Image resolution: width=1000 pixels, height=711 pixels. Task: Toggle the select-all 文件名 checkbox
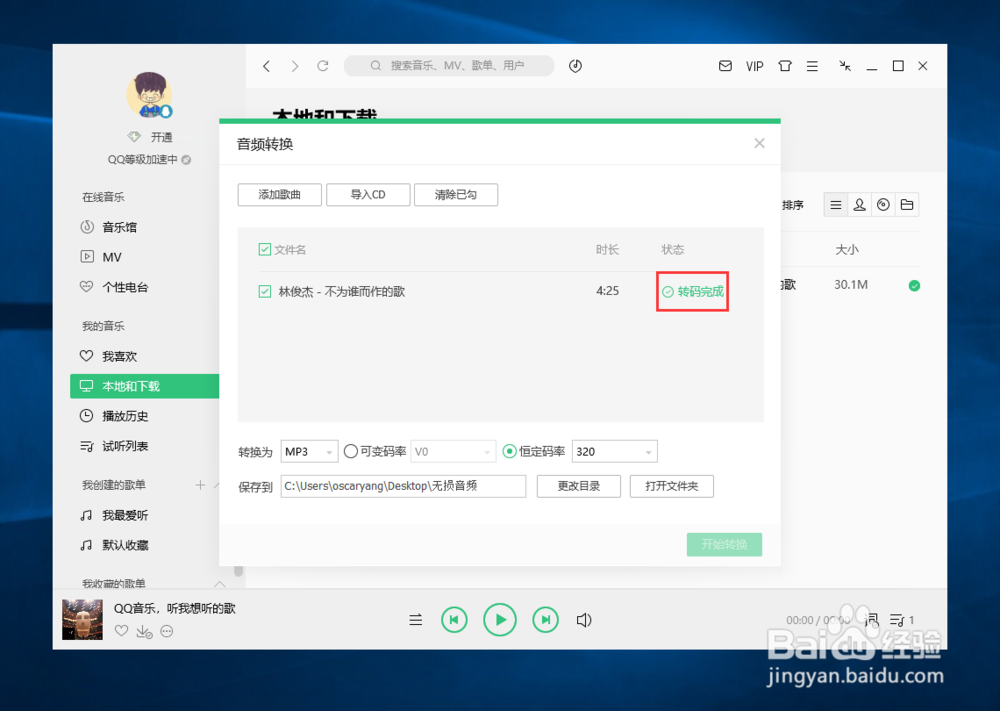[265, 249]
